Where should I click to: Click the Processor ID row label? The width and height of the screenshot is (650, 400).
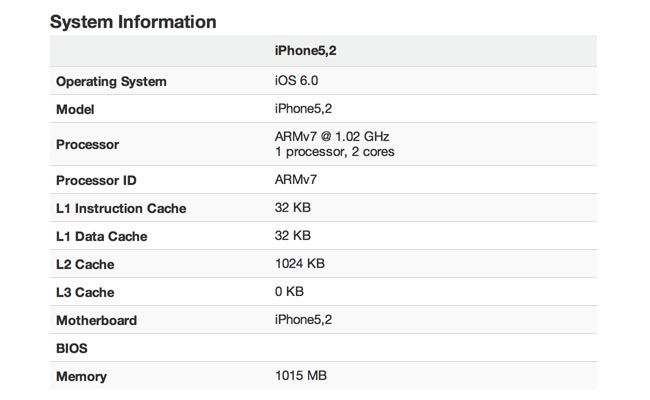(x=97, y=181)
